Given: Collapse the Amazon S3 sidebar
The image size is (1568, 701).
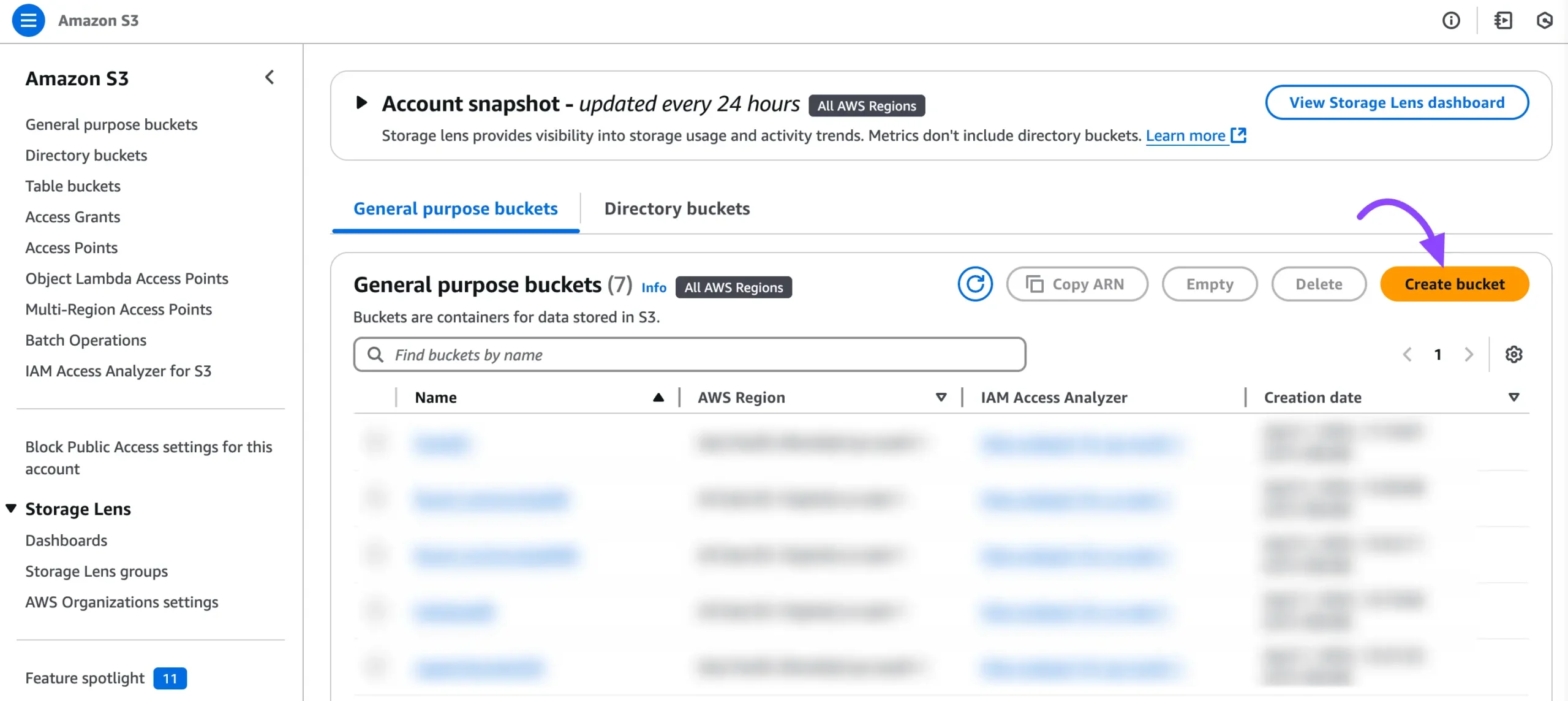Looking at the screenshot, I should [x=269, y=77].
